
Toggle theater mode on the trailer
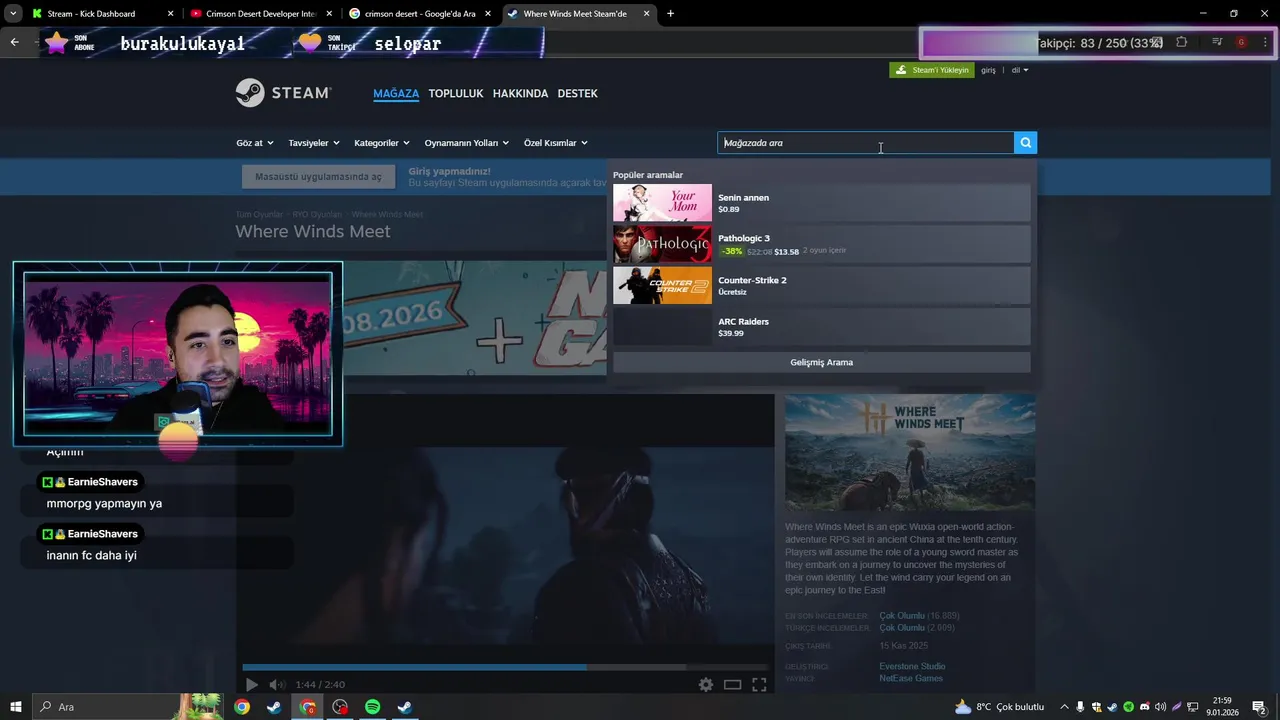tap(732, 685)
